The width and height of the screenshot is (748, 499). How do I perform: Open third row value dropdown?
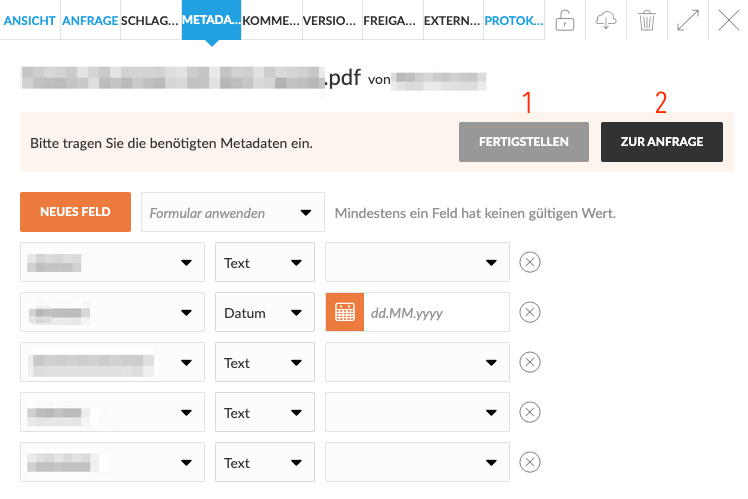417,362
